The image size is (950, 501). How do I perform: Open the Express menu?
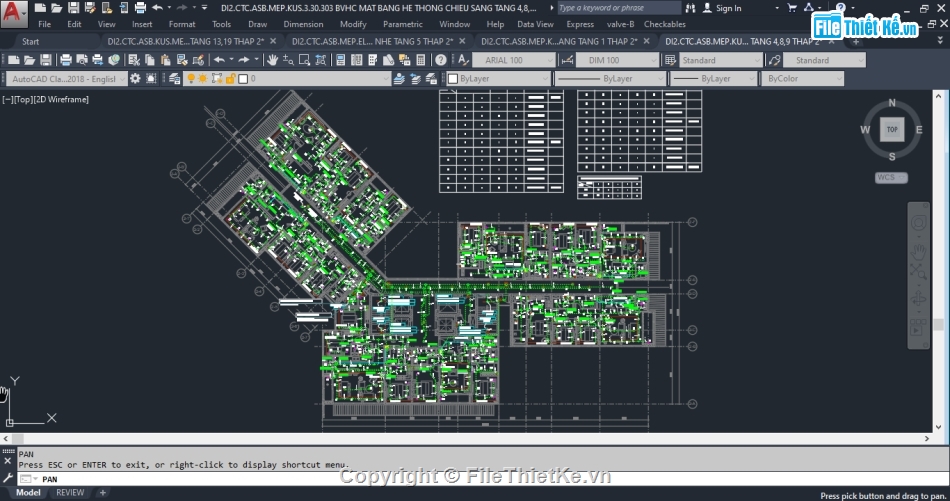(580, 24)
